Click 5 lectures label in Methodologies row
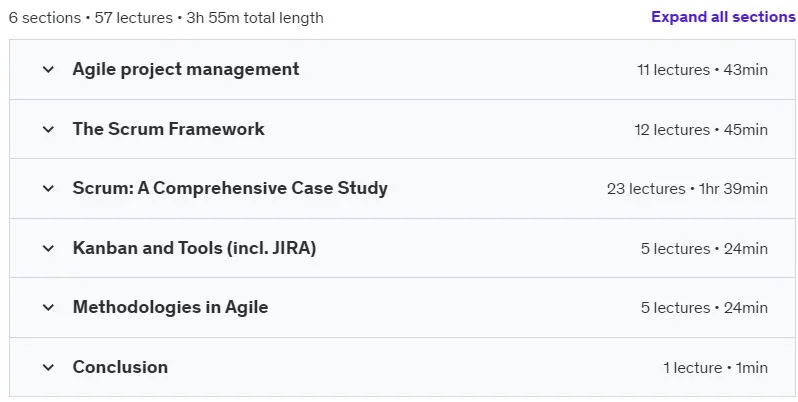The height and width of the screenshot is (402, 798). click(704, 308)
